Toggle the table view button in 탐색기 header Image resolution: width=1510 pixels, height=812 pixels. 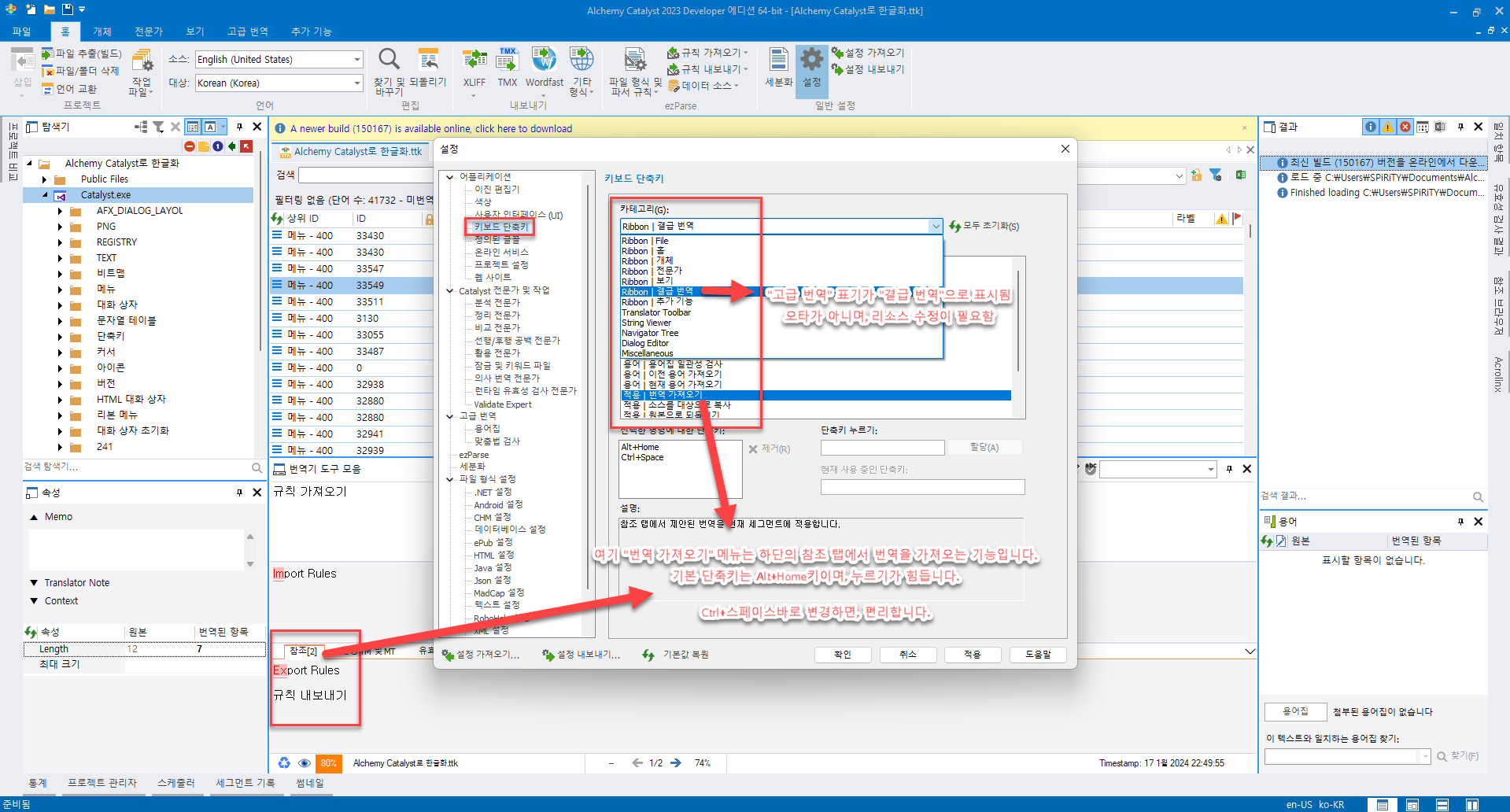(x=193, y=127)
